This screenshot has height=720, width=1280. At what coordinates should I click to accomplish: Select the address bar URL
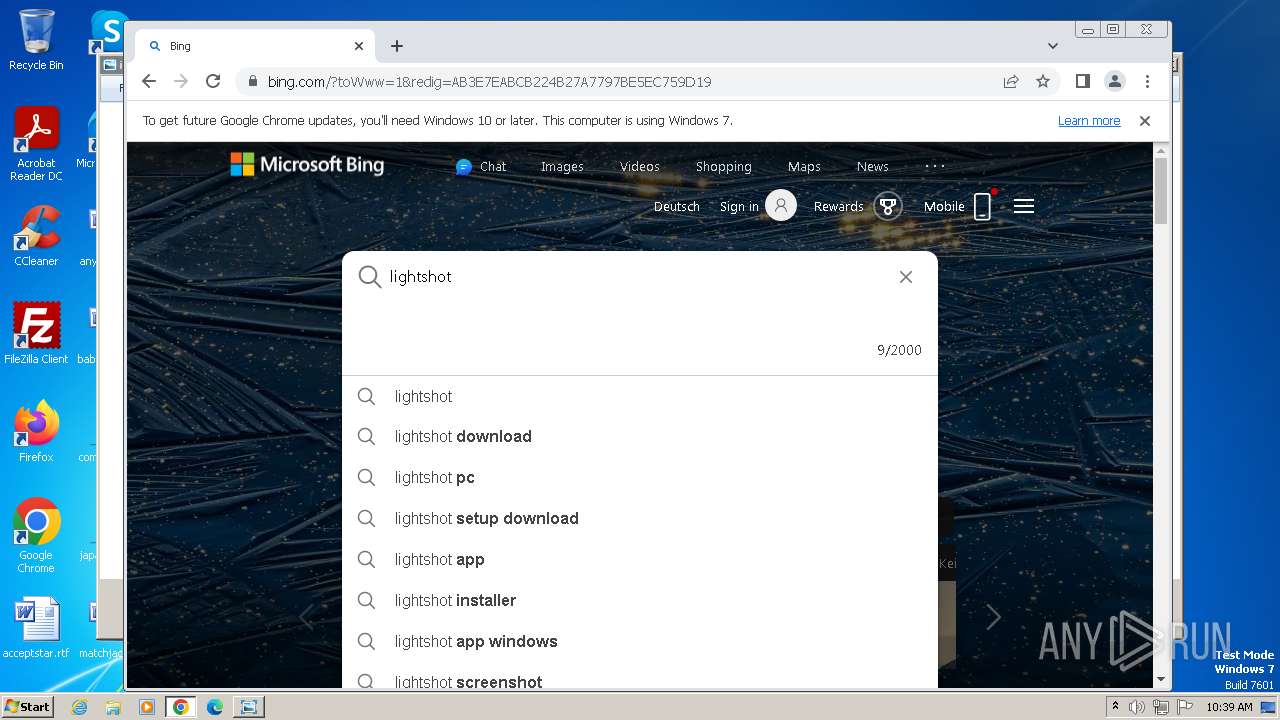click(489, 82)
